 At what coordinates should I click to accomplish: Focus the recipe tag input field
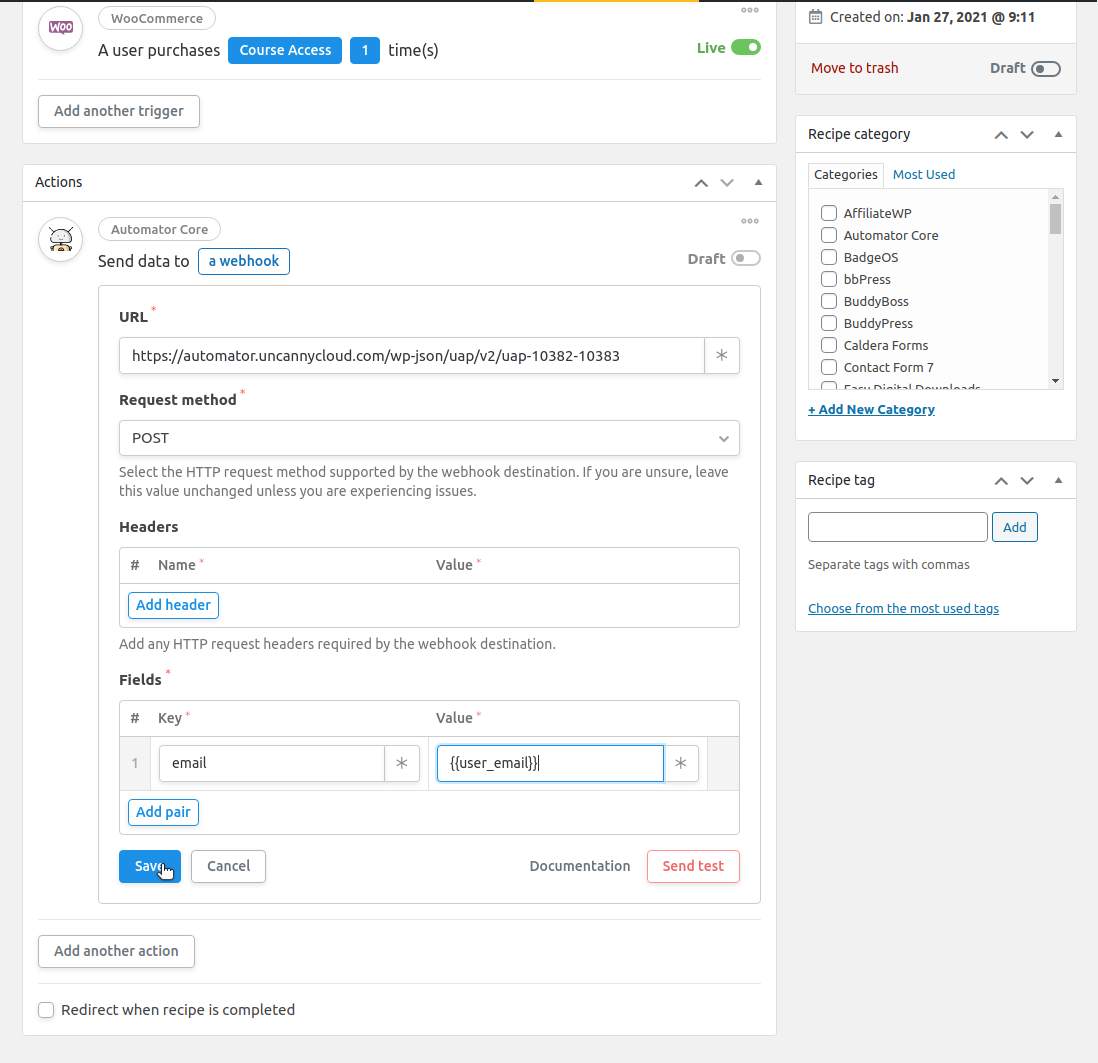pyautogui.click(x=898, y=527)
